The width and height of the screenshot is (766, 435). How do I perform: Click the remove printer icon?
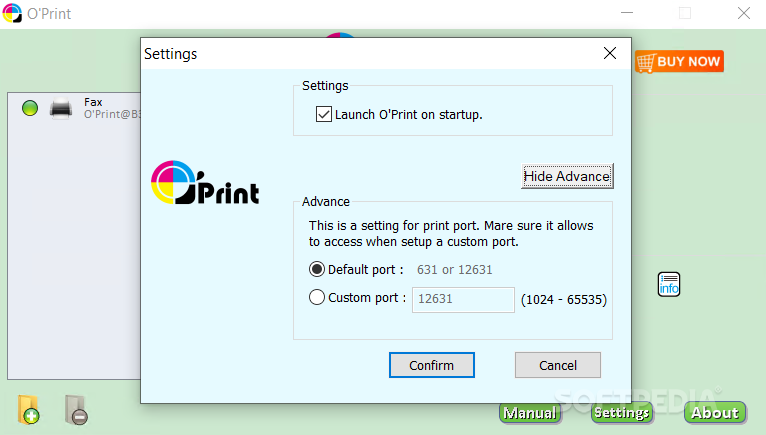76,410
